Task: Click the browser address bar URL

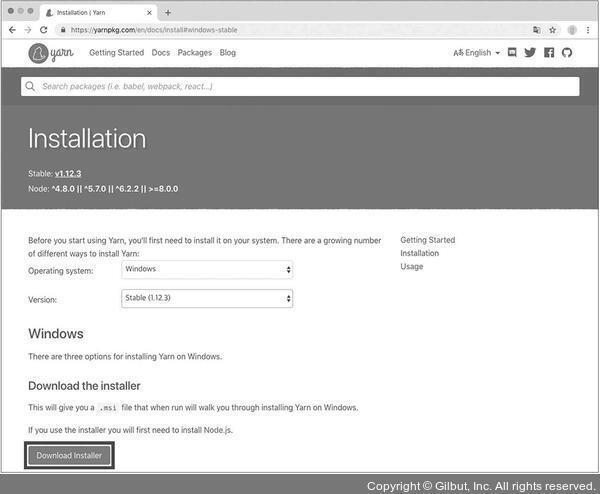Action: (x=154, y=30)
